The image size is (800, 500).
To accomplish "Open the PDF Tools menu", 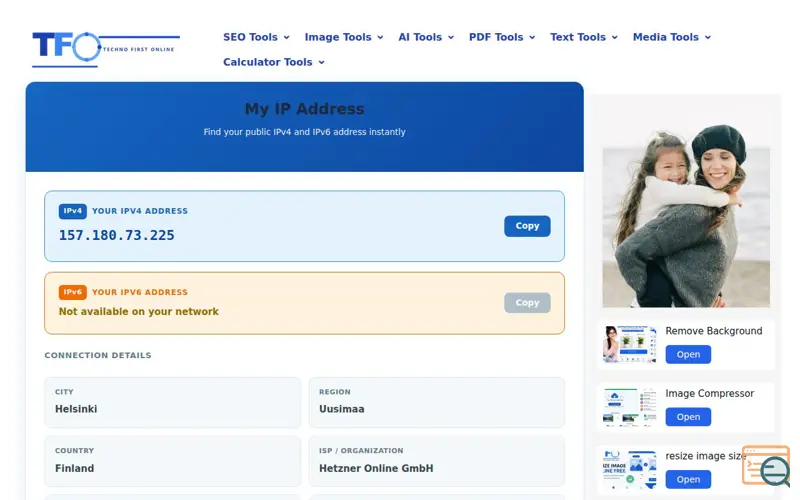I will pyautogui.click(x=502, y=37).
